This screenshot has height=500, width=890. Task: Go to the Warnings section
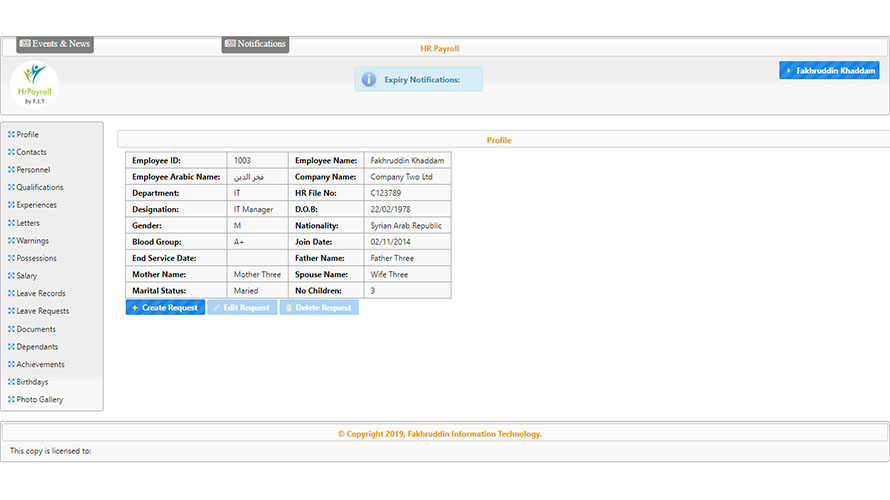pos(32,241)
